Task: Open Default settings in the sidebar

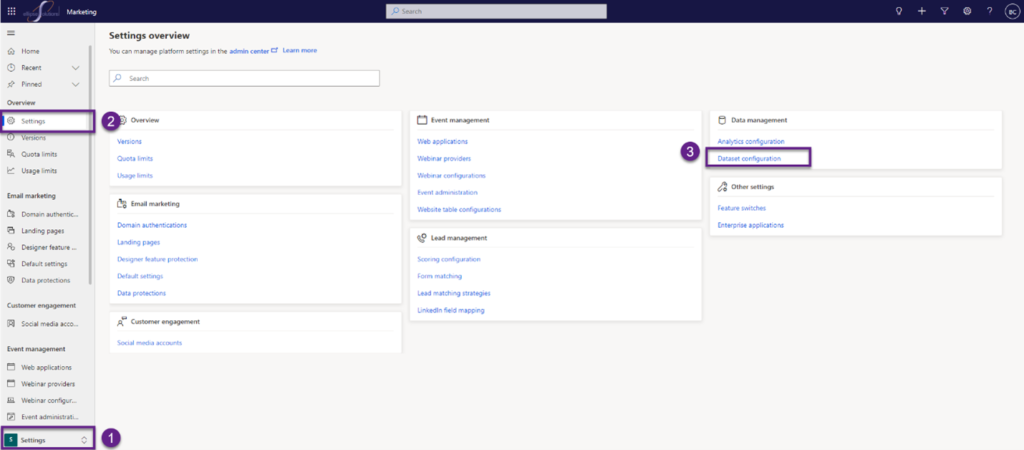Action: click(46, 264)
